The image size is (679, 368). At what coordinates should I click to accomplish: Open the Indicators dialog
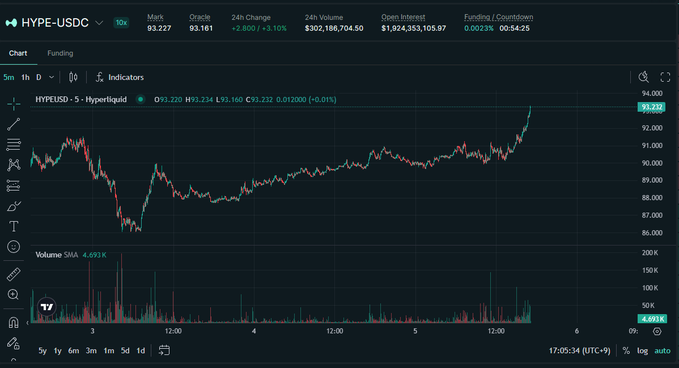pyautogui.click(x=120, y=77)
